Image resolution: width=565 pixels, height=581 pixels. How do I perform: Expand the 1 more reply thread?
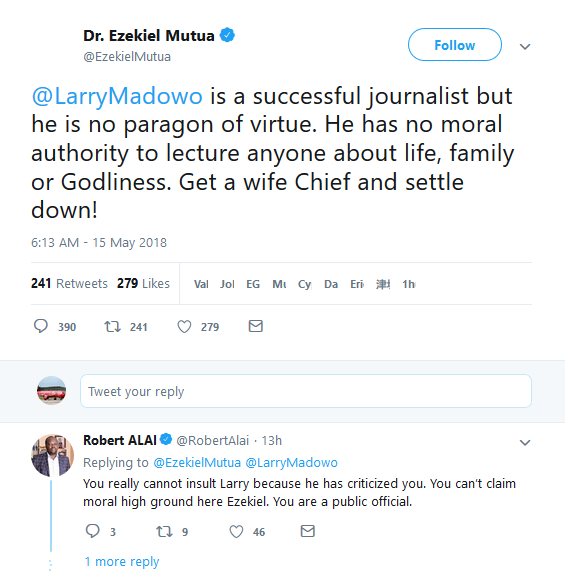(122, 561)
